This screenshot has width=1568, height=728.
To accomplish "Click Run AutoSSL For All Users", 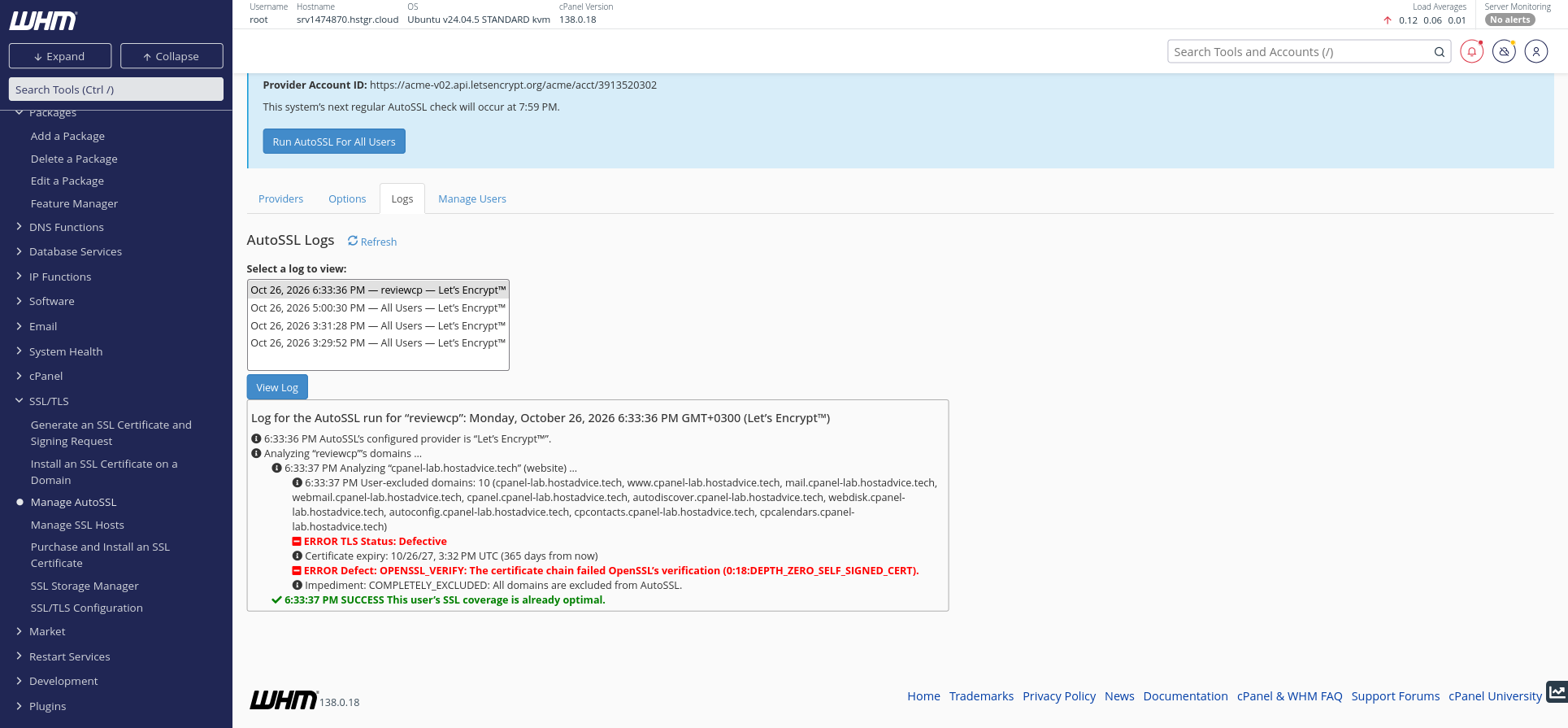I will [x=334, y=141].
